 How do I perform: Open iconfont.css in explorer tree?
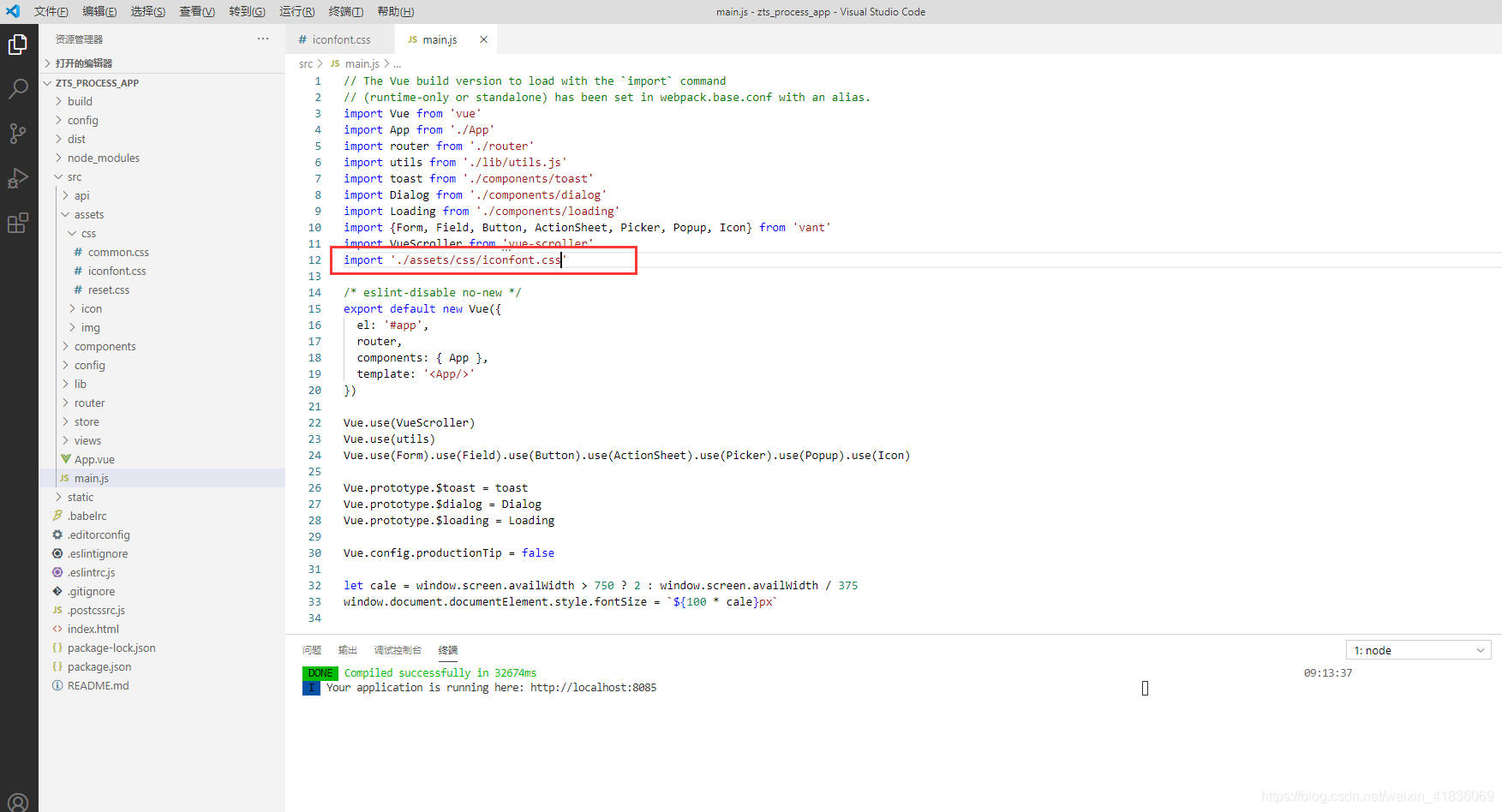pos(117,271)
